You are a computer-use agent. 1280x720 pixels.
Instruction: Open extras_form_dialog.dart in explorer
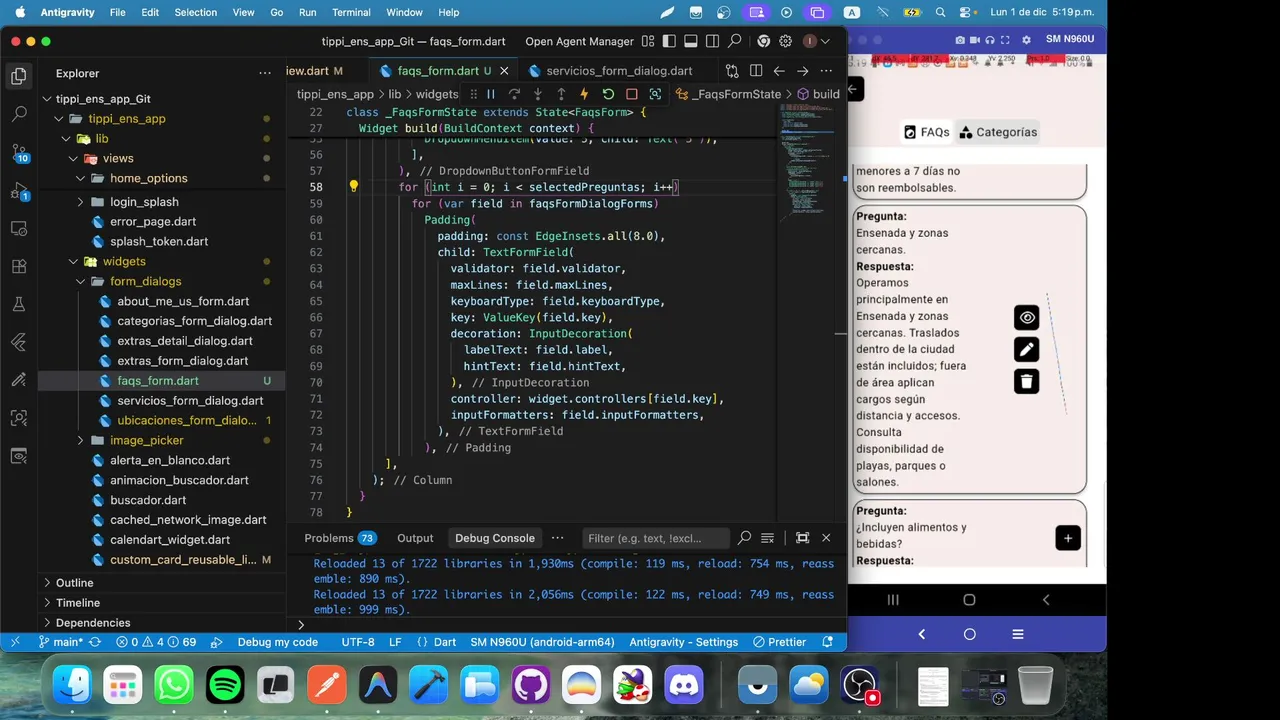[183, 361]
